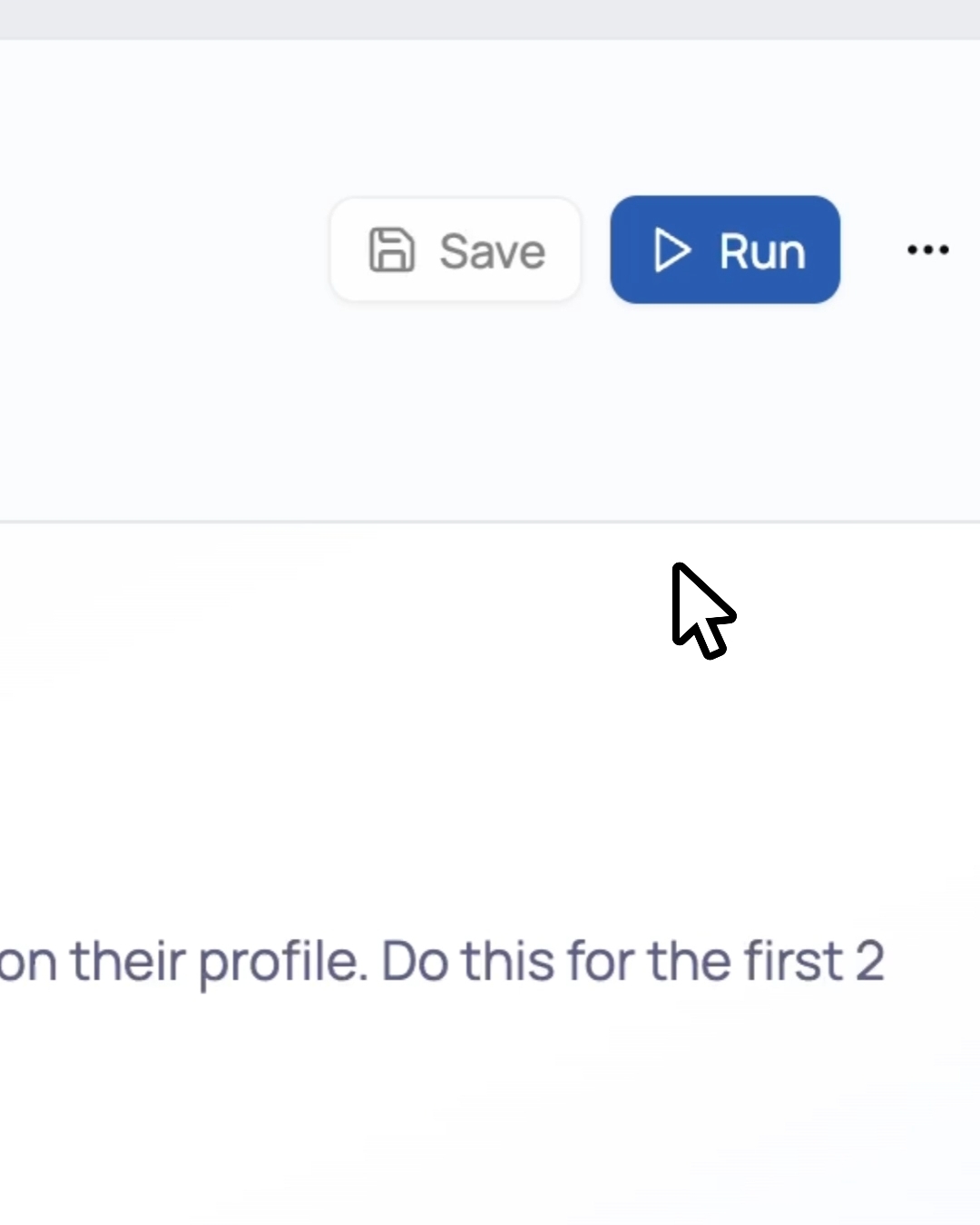Click the word "Save" label
Screen dimensions: 980x1225
tap(492, 251)
